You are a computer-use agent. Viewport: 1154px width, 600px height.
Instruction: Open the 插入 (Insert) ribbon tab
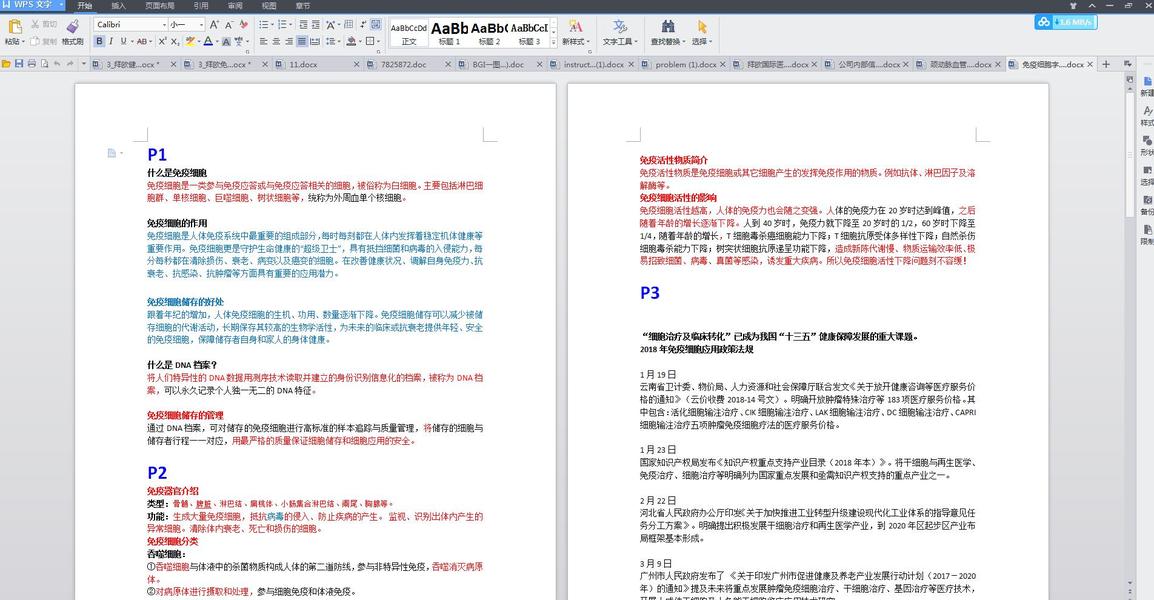pyautogui.click(x=118, y=5)
